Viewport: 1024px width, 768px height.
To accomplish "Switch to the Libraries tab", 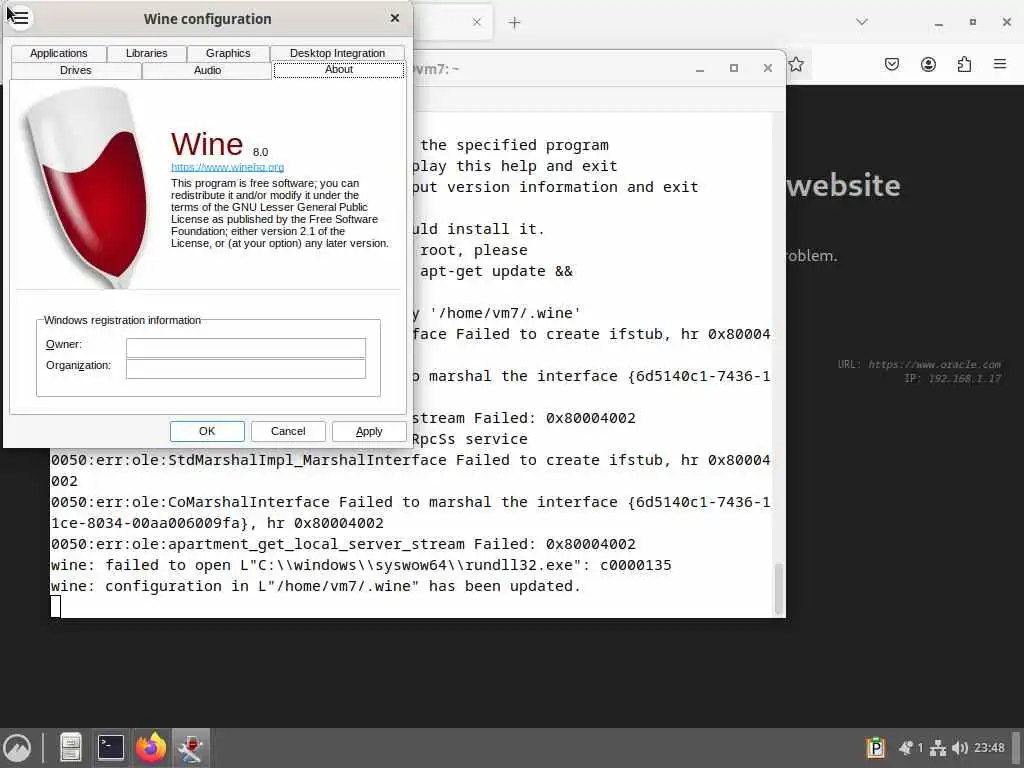I will pyautogui.click(x=146, y=53).
